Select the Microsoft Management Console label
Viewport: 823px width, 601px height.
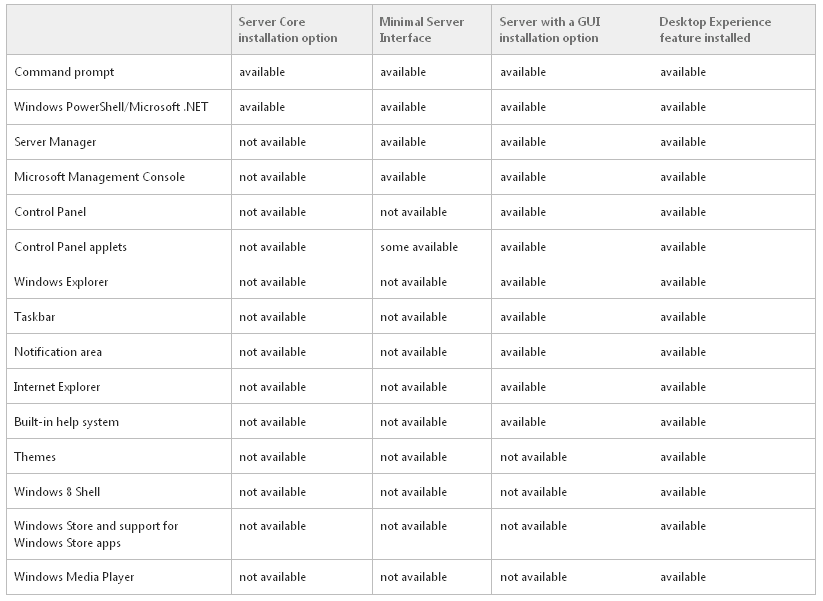click(x=99, y=177)
